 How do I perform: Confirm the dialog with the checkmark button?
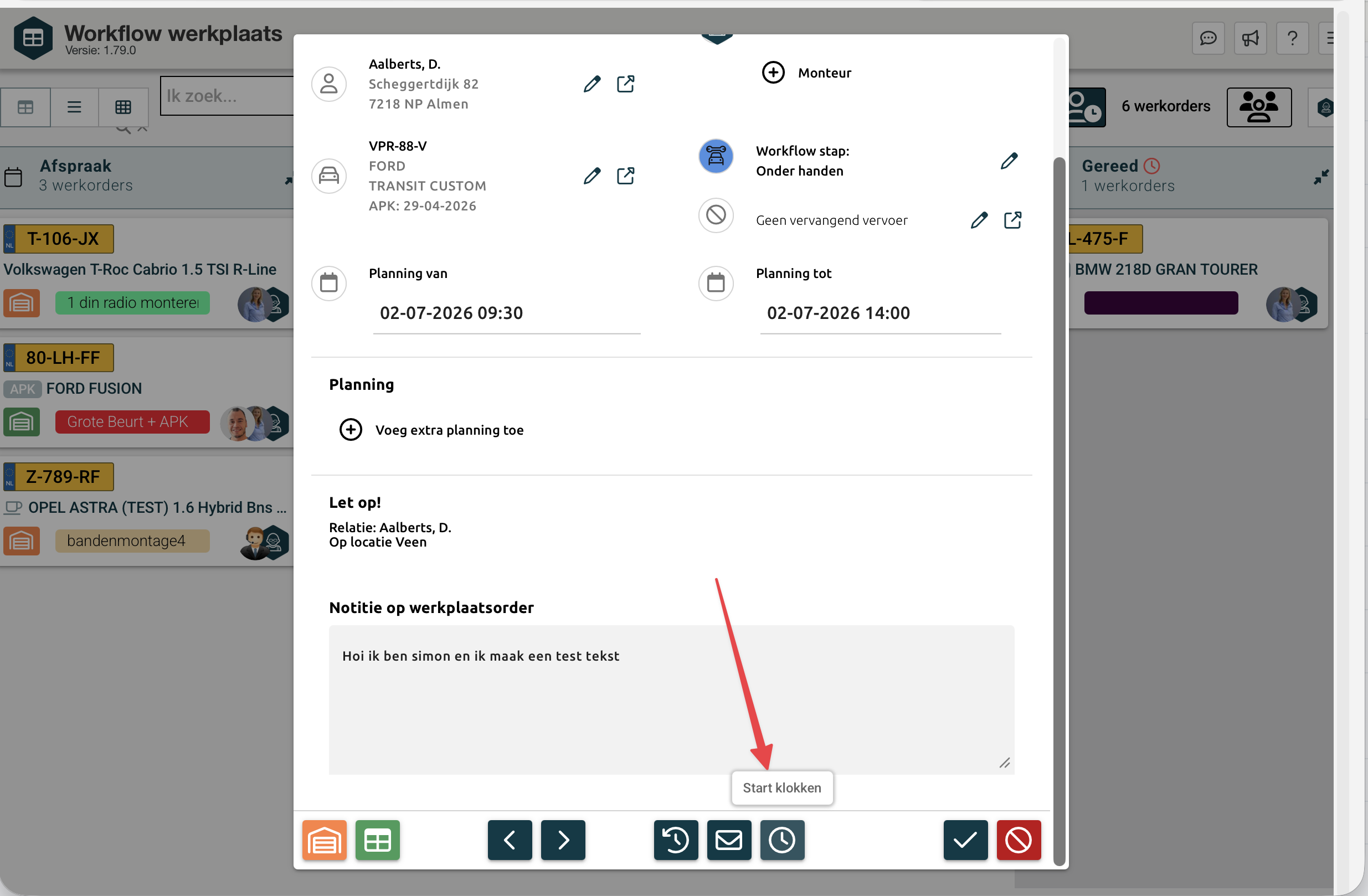[x=966, y=840]
